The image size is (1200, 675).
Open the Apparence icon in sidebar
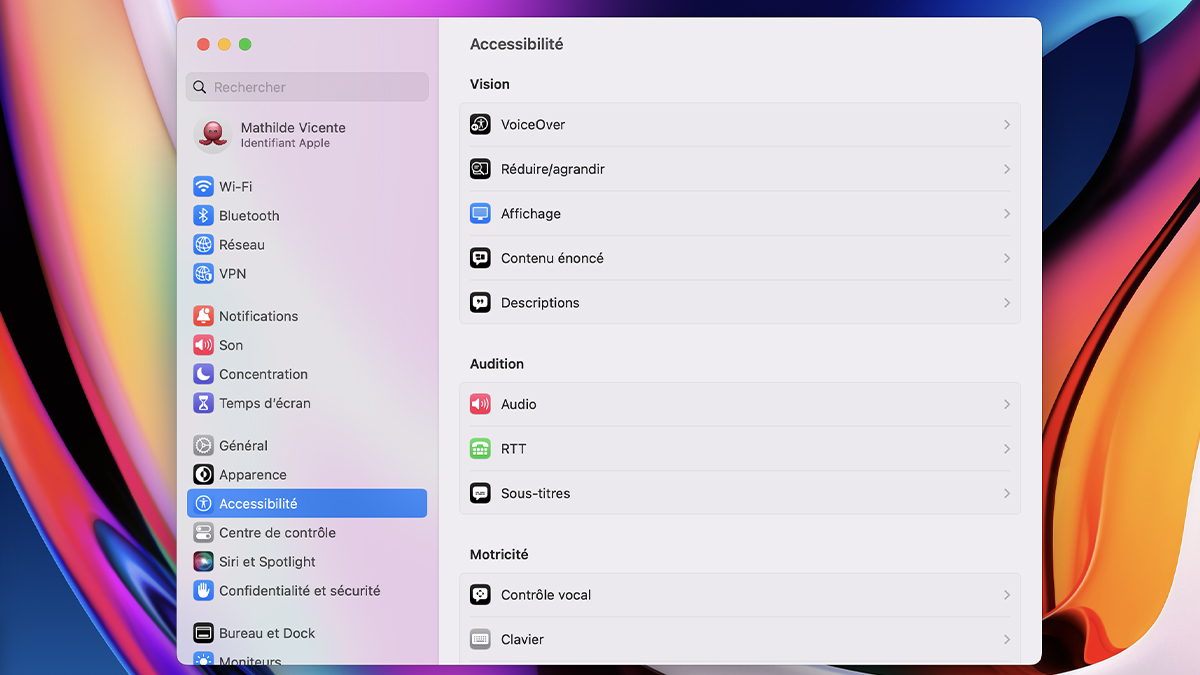click(x=203, y=475)
